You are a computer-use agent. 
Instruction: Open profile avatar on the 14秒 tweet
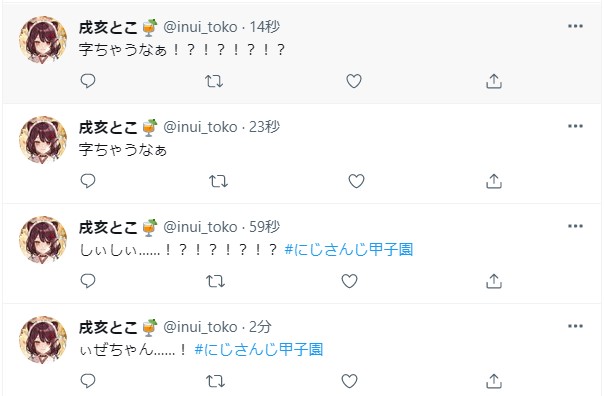(x=43, y=40)
